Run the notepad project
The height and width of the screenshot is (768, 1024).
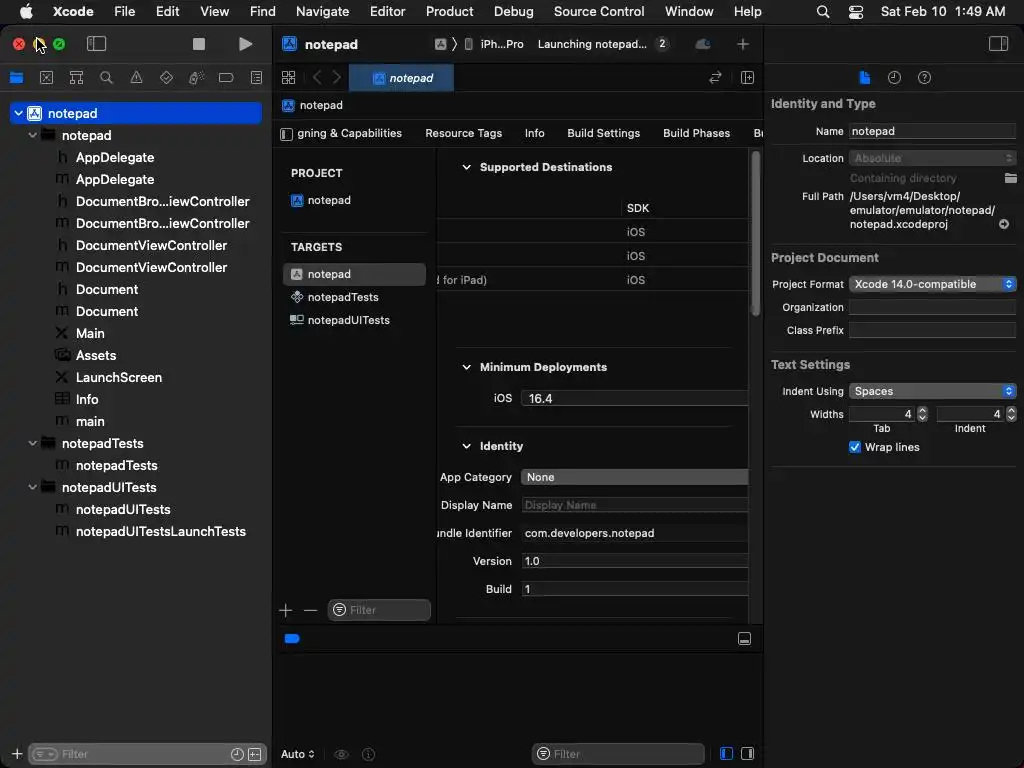245,44
